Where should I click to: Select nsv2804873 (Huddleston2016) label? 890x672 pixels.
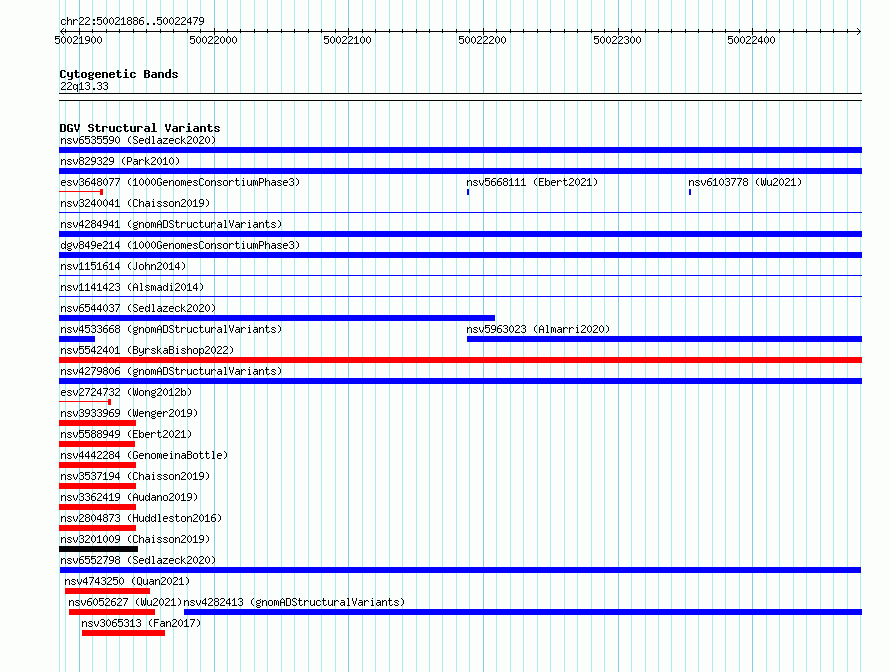click(141, 518)
